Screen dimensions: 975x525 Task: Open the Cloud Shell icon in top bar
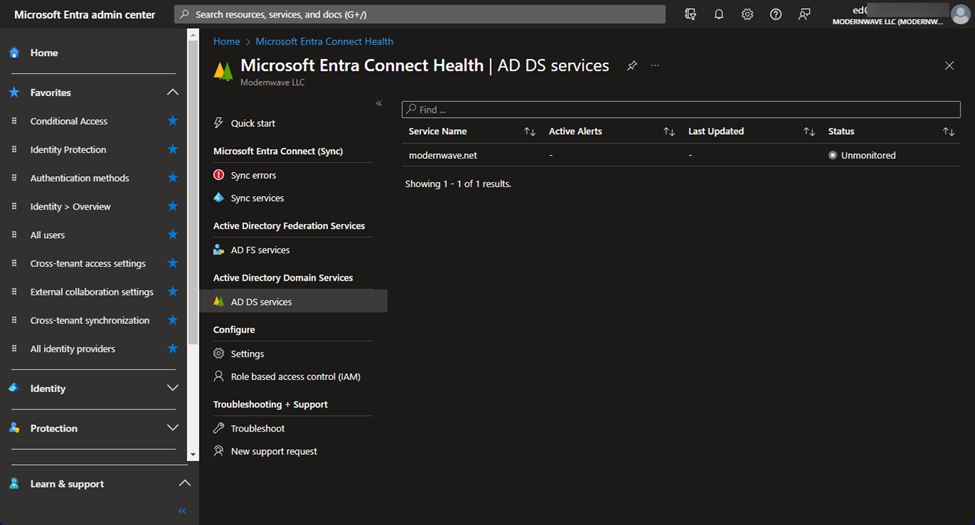[x=690, y=14]
